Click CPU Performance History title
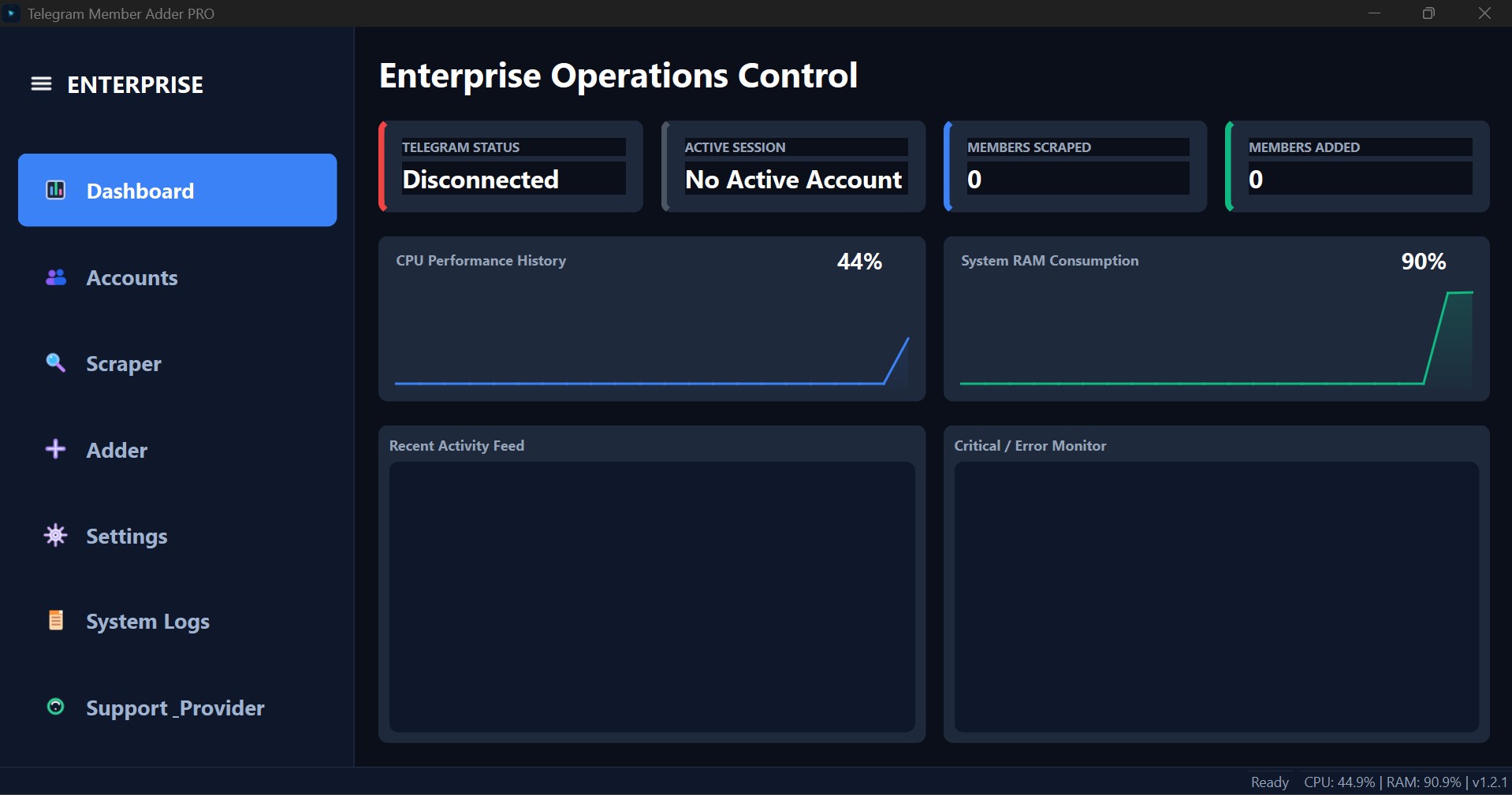This screenshot has width=1512, height=795. click(x=481, y=261)
